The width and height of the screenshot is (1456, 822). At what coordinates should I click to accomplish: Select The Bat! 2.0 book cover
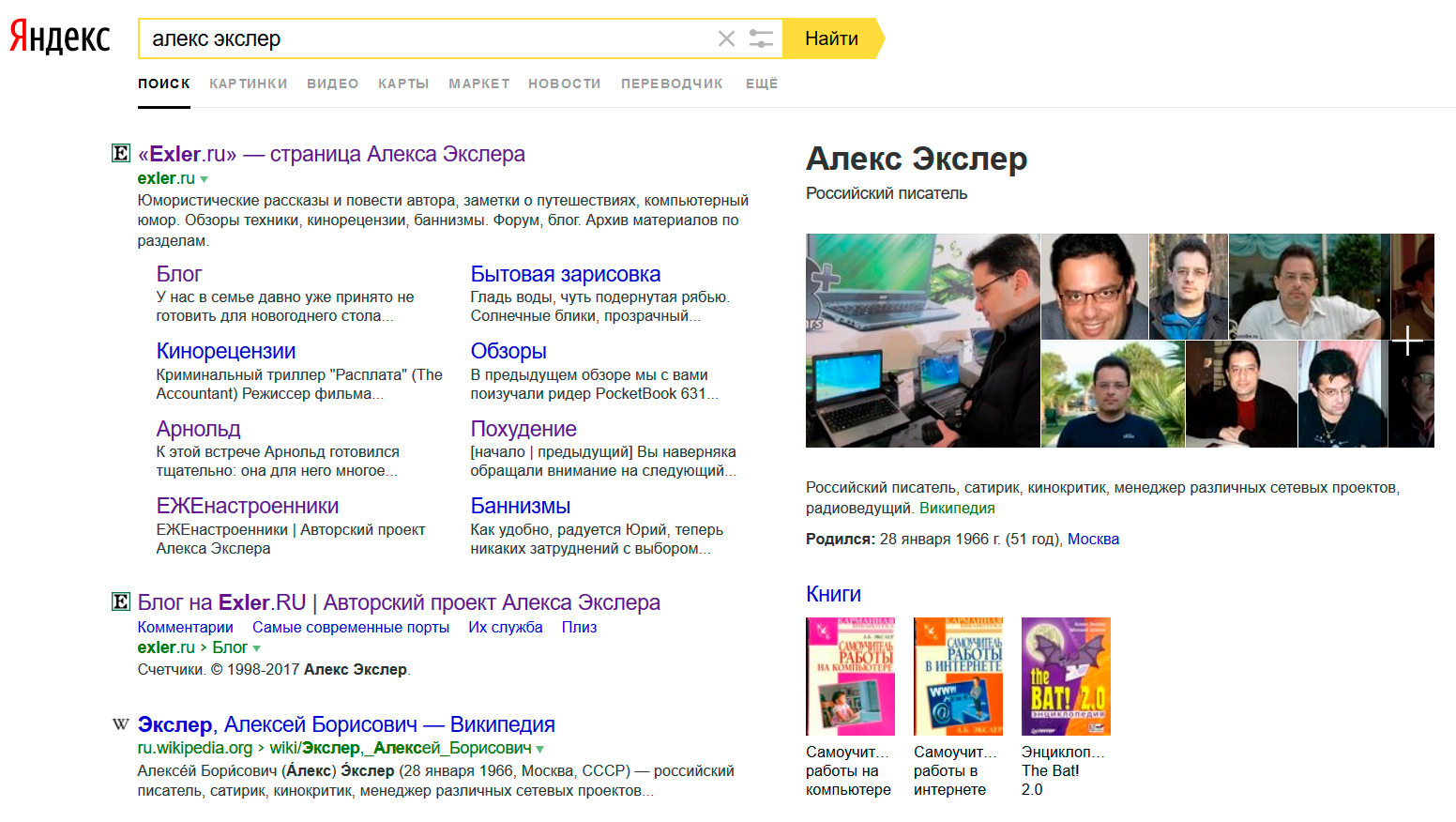pyautogui.click(x=1066, y=676)
